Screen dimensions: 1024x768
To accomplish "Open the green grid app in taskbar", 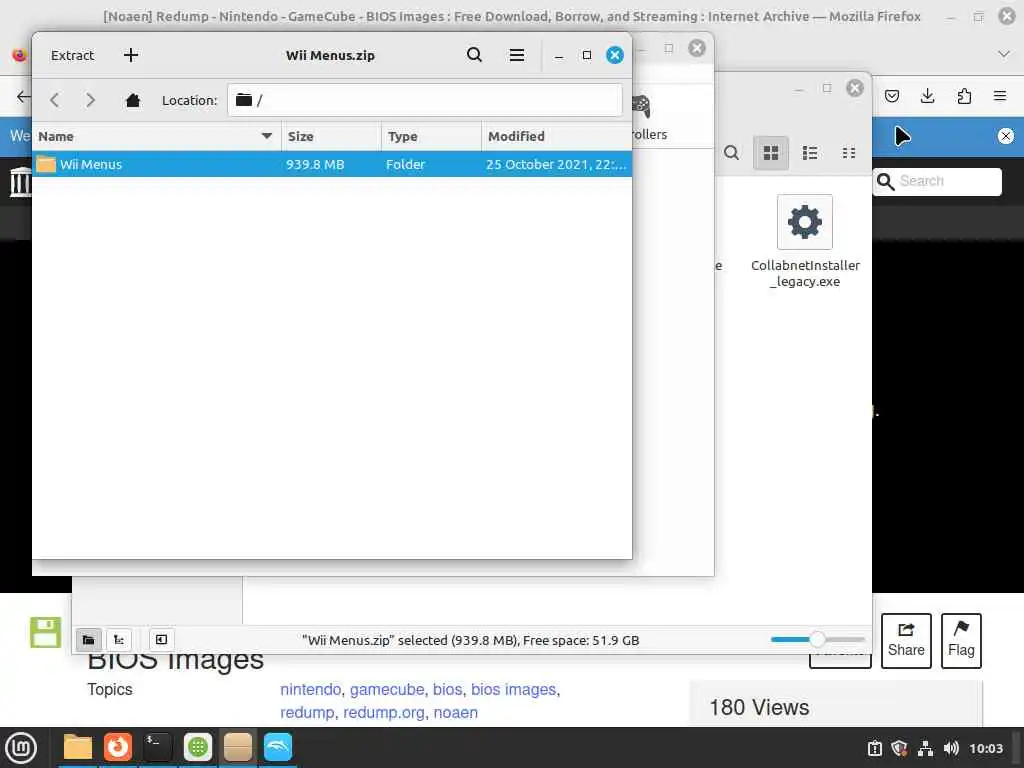I will (197, 747).
